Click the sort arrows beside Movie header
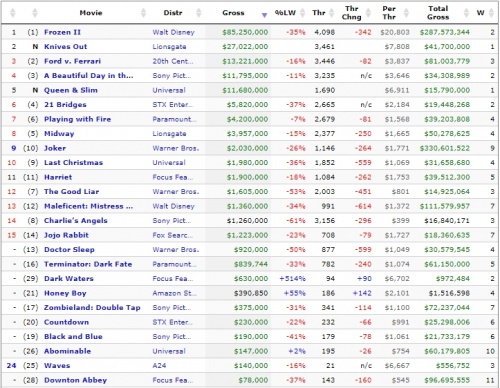 143,13
